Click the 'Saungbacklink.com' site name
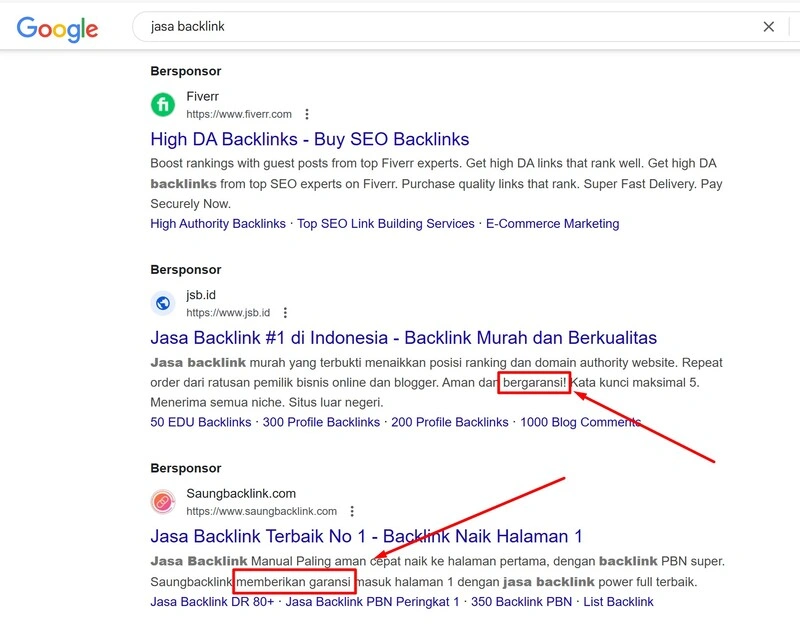 click(x=241, y=493)
